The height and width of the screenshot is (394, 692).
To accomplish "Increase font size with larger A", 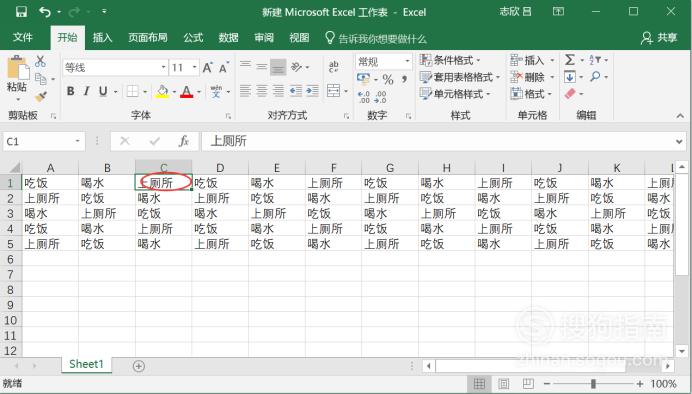I will point(207,68).
